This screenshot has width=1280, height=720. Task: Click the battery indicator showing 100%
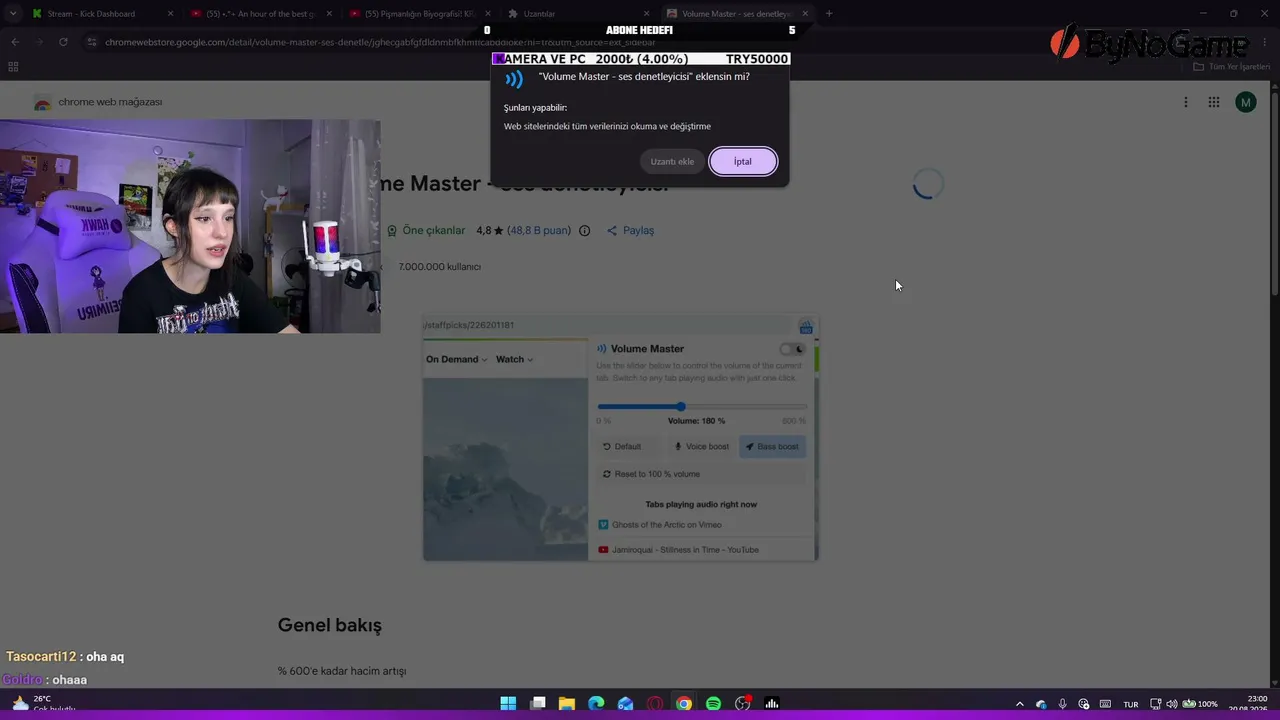(x=1200, y=704)
